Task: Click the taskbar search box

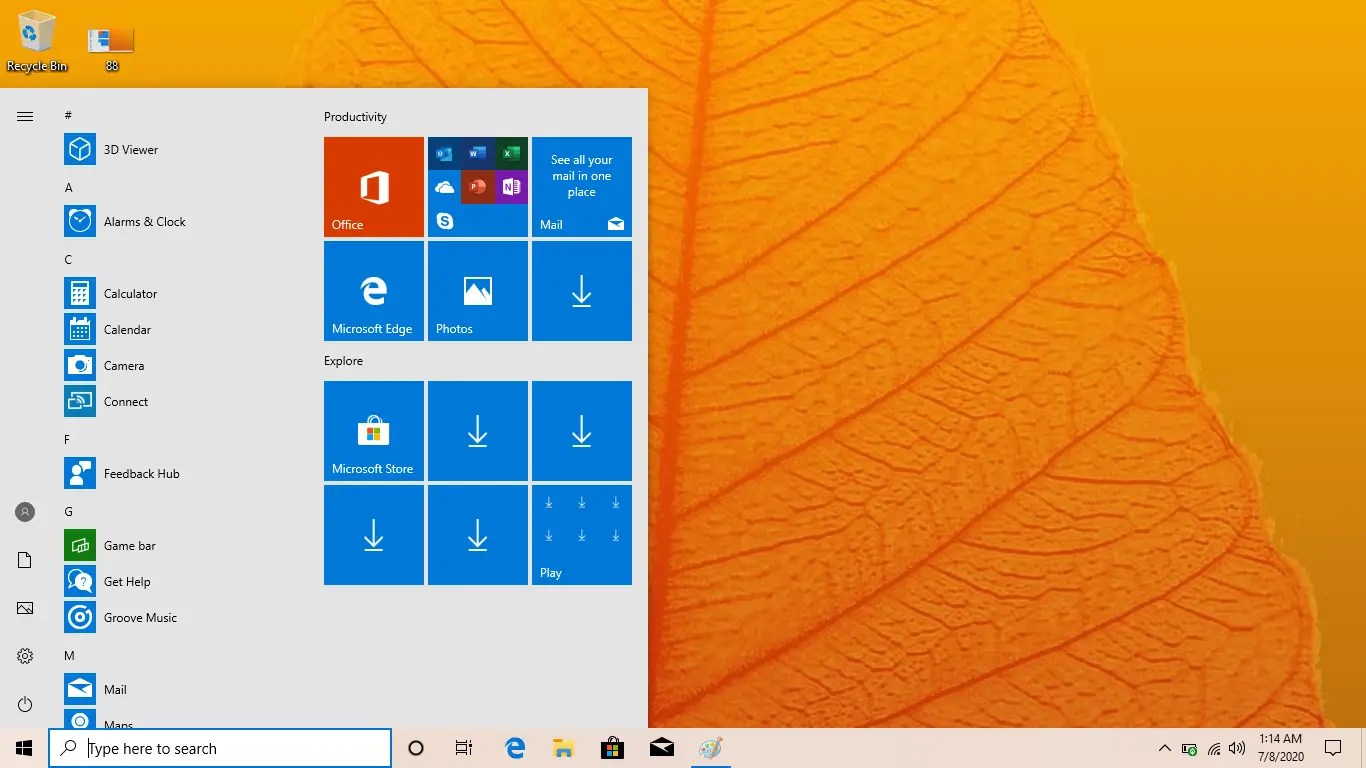Action: (220, 748)
